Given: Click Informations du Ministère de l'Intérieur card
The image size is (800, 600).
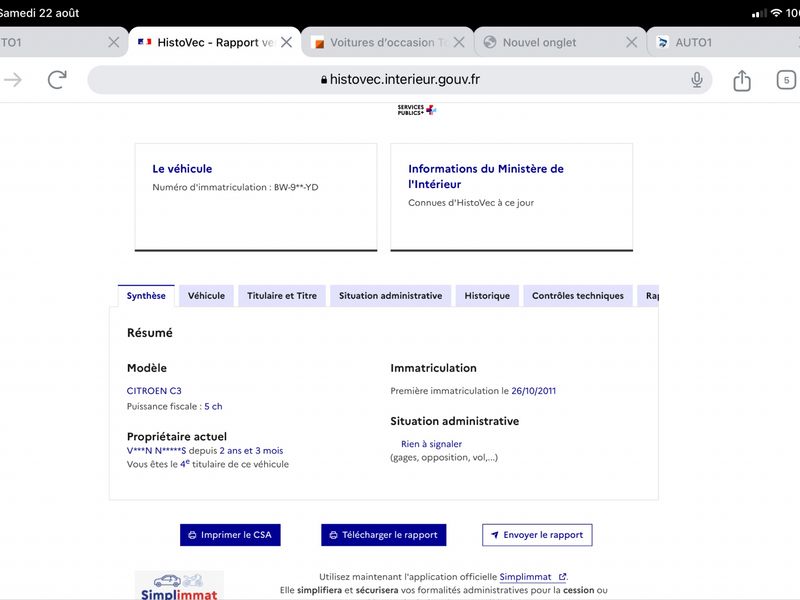Looking at the screenshot, I should click(x=512, y=197).
